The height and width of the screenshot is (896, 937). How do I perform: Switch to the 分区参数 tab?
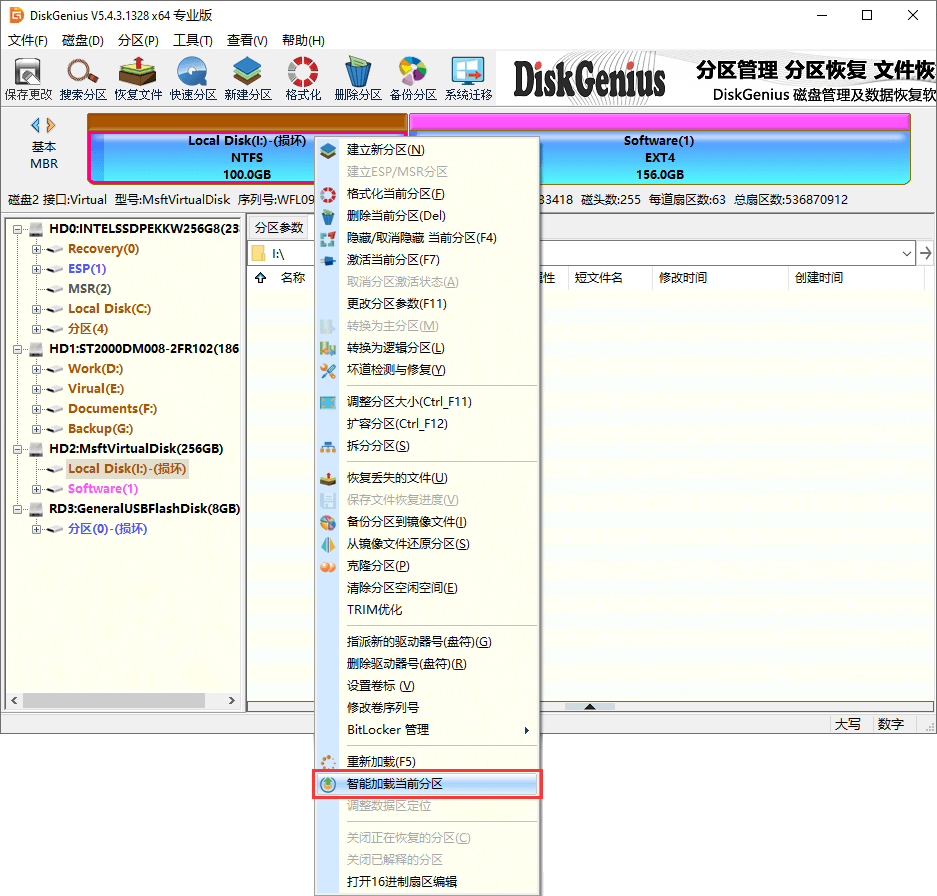point(279,228)
